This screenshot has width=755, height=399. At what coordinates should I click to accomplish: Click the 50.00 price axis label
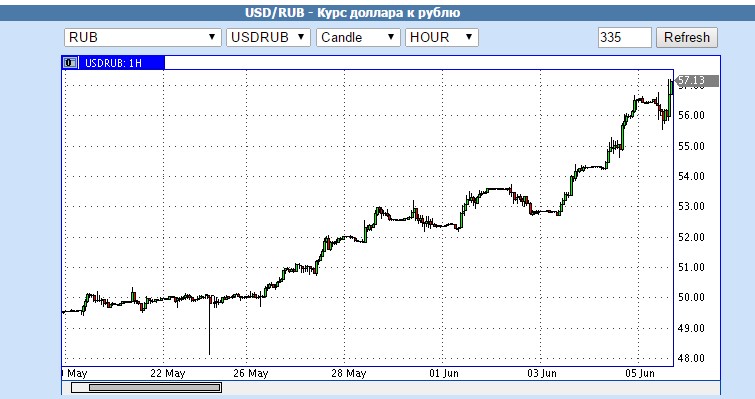(691, 297)
